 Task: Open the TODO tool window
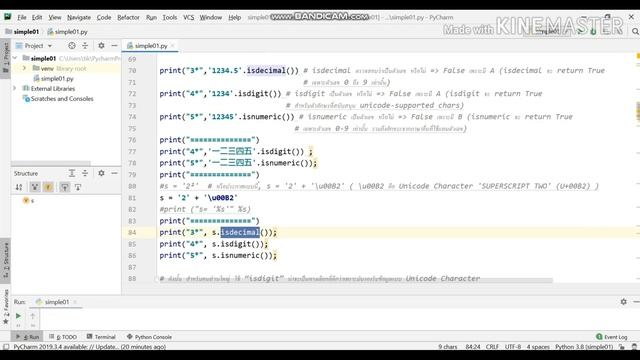pyautogui.click(x=63, y=337)
